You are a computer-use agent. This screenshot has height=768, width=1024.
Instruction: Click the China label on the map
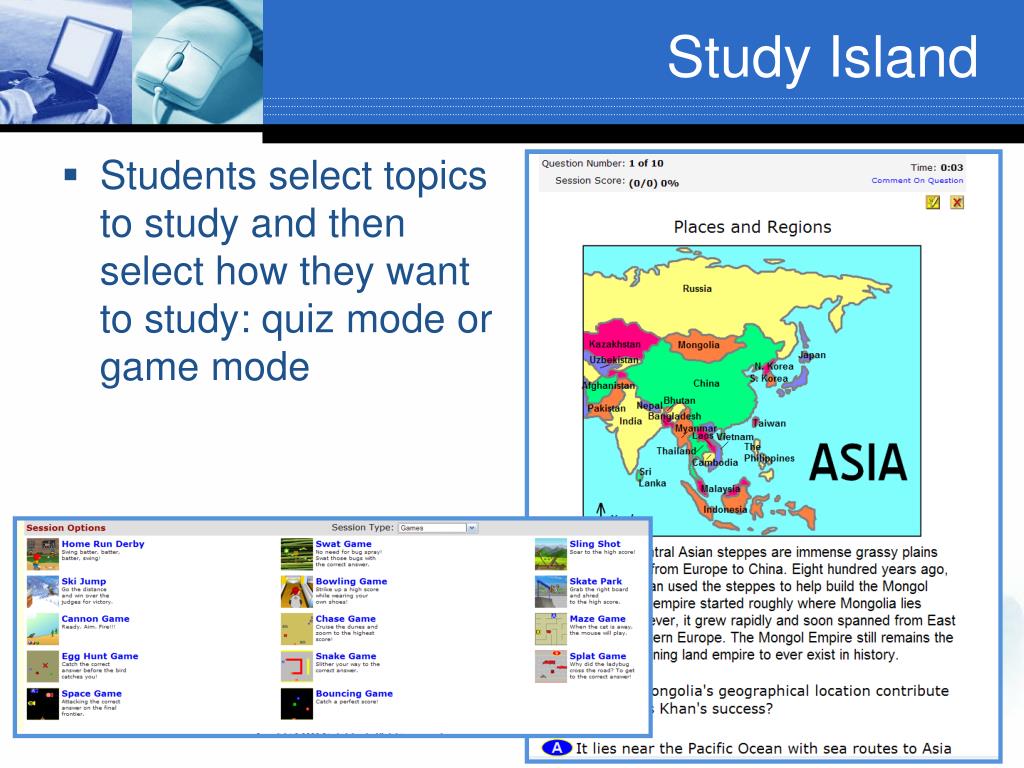click(x=706, y=383)
